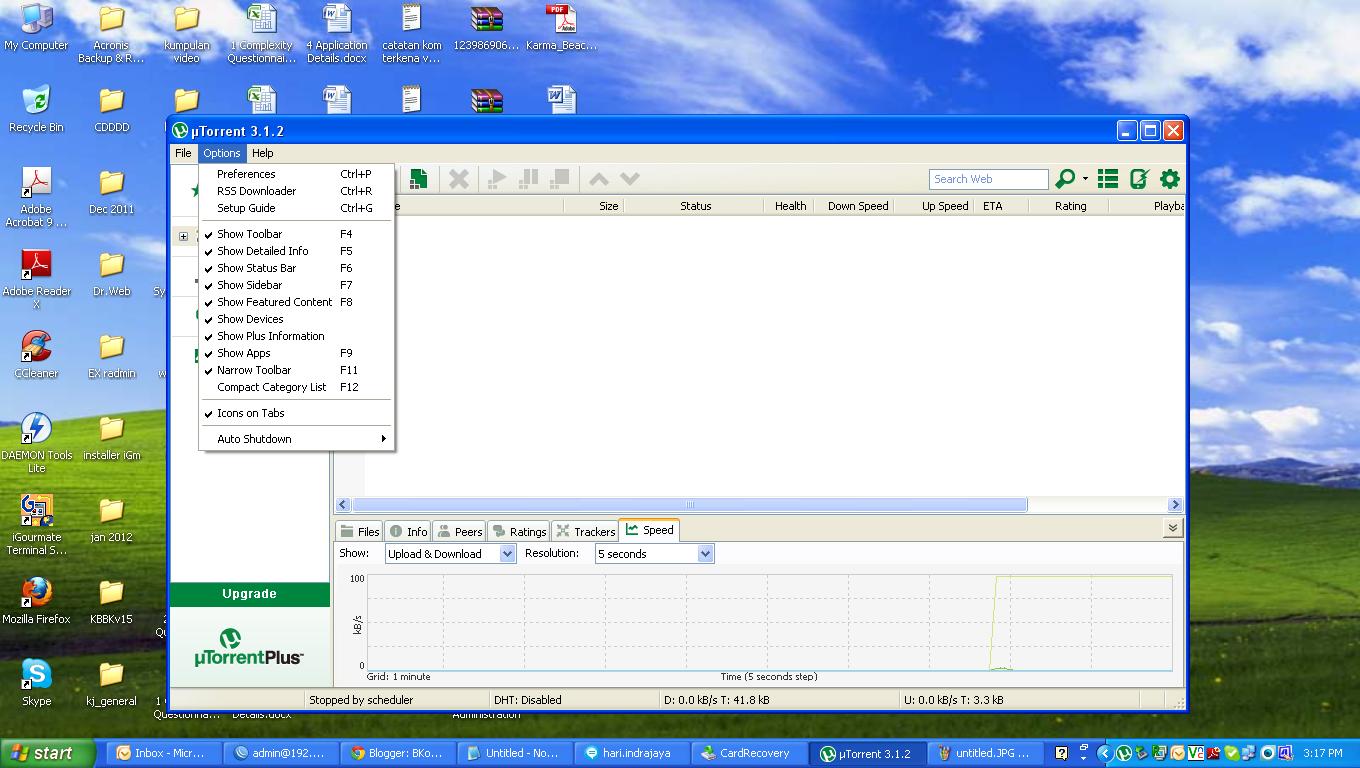Open the Help menu
1360x768 pixels.
click(263, 153)
